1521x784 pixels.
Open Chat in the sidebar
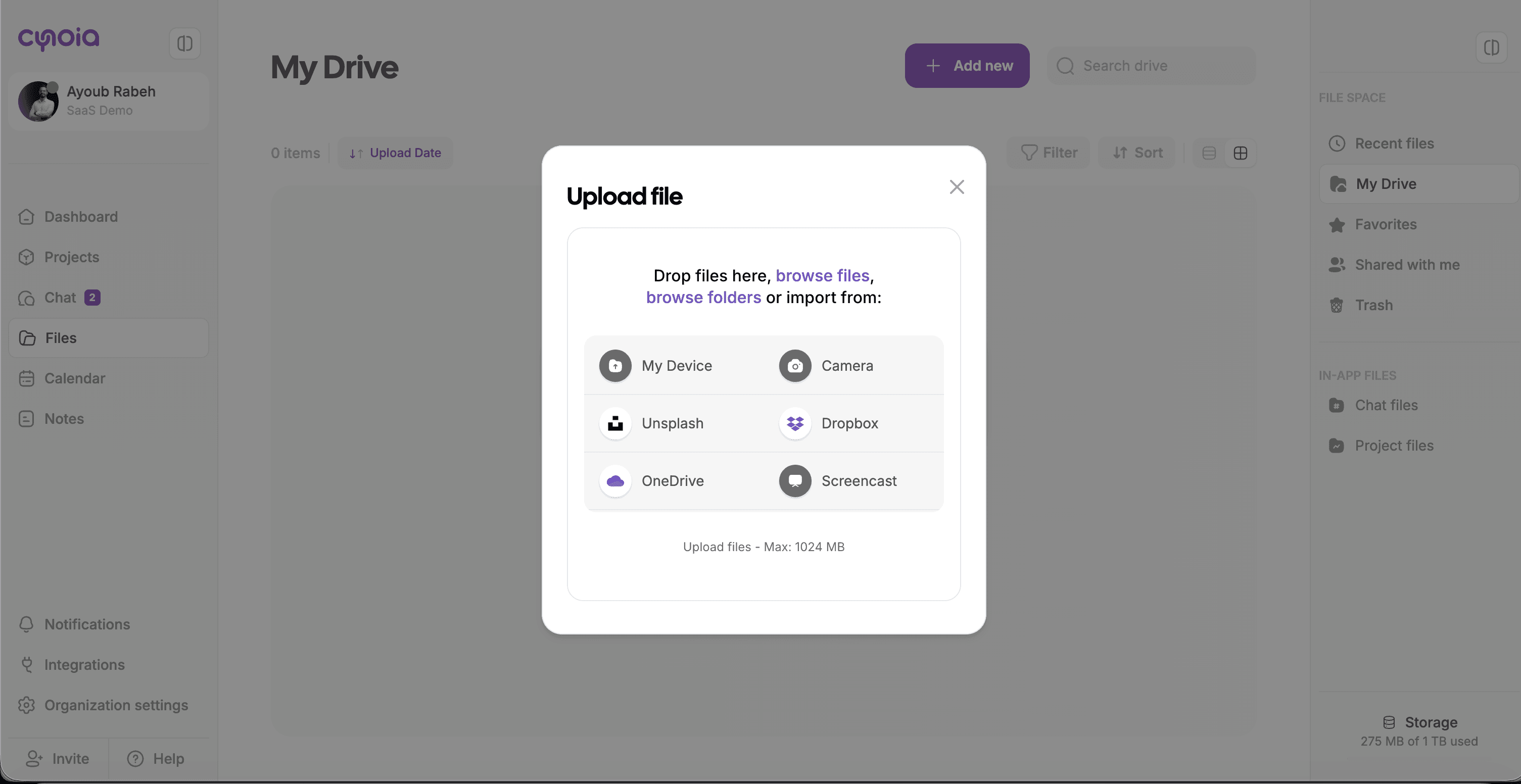[x=60, y=298]
